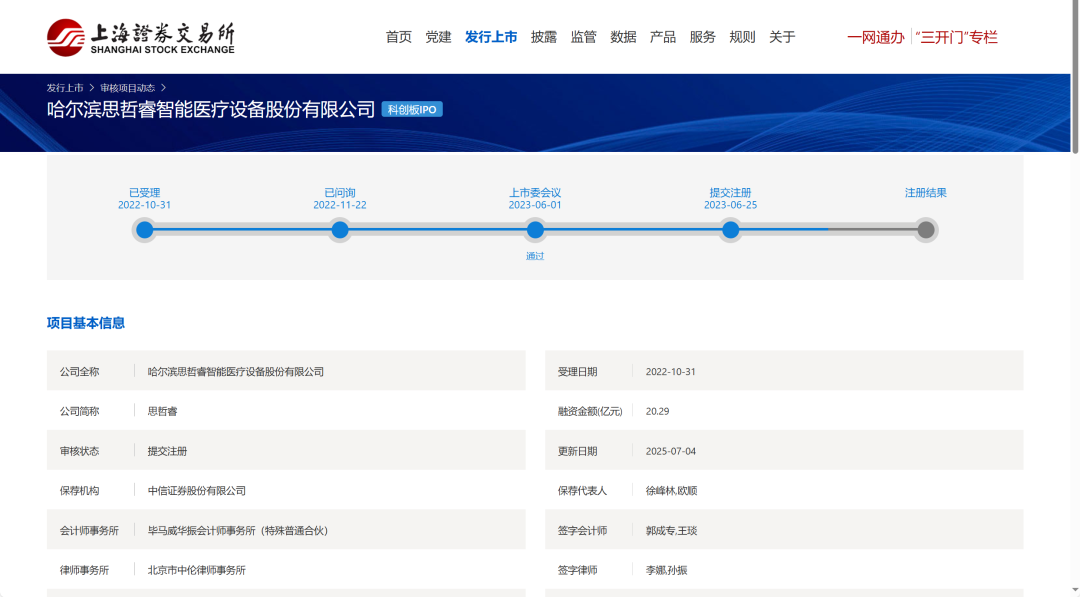Click the 项目基本信息 section heading

point(86,323)
